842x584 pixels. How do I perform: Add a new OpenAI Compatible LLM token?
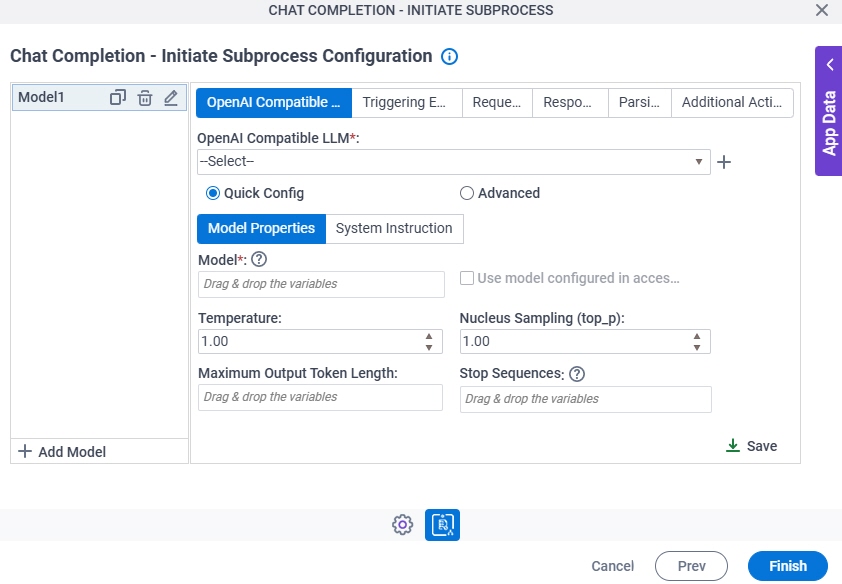click(x=724, y=162)
